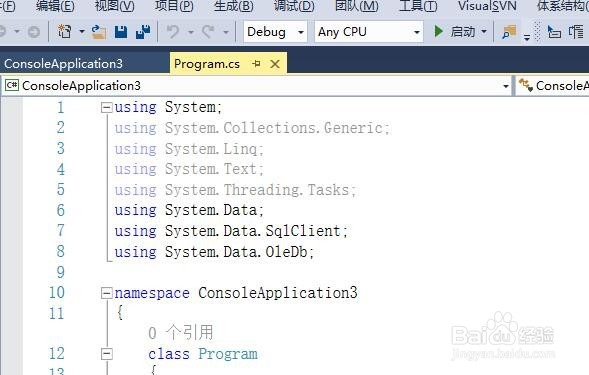
Task: Open the New Project dropdown arrow
Action: pos(82,32)
